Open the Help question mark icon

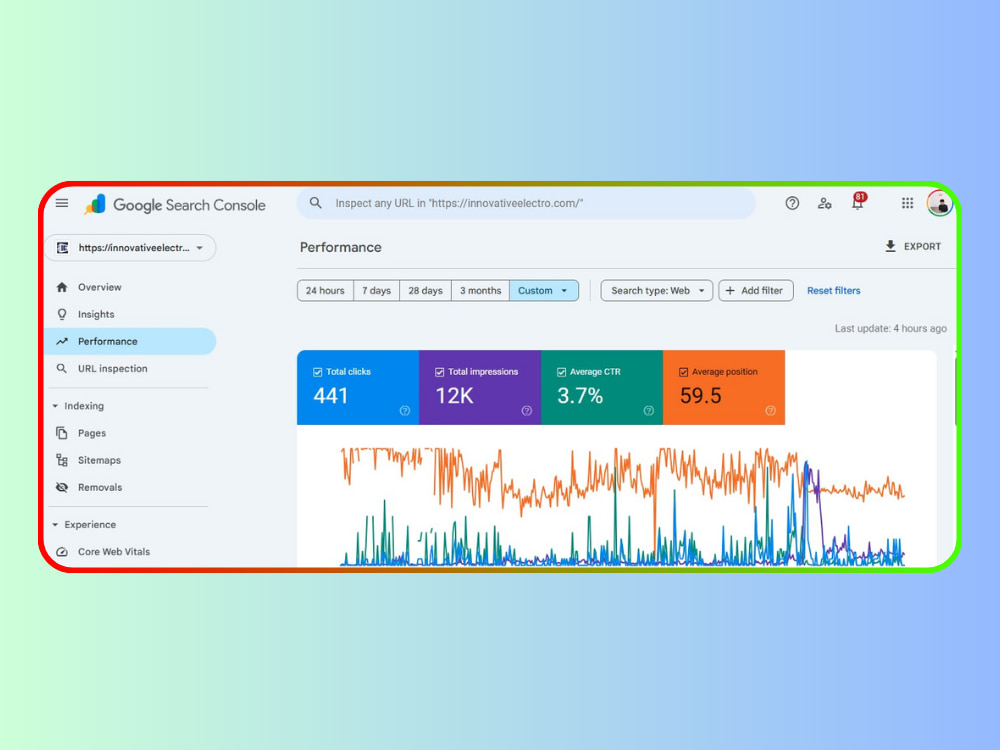792,203
